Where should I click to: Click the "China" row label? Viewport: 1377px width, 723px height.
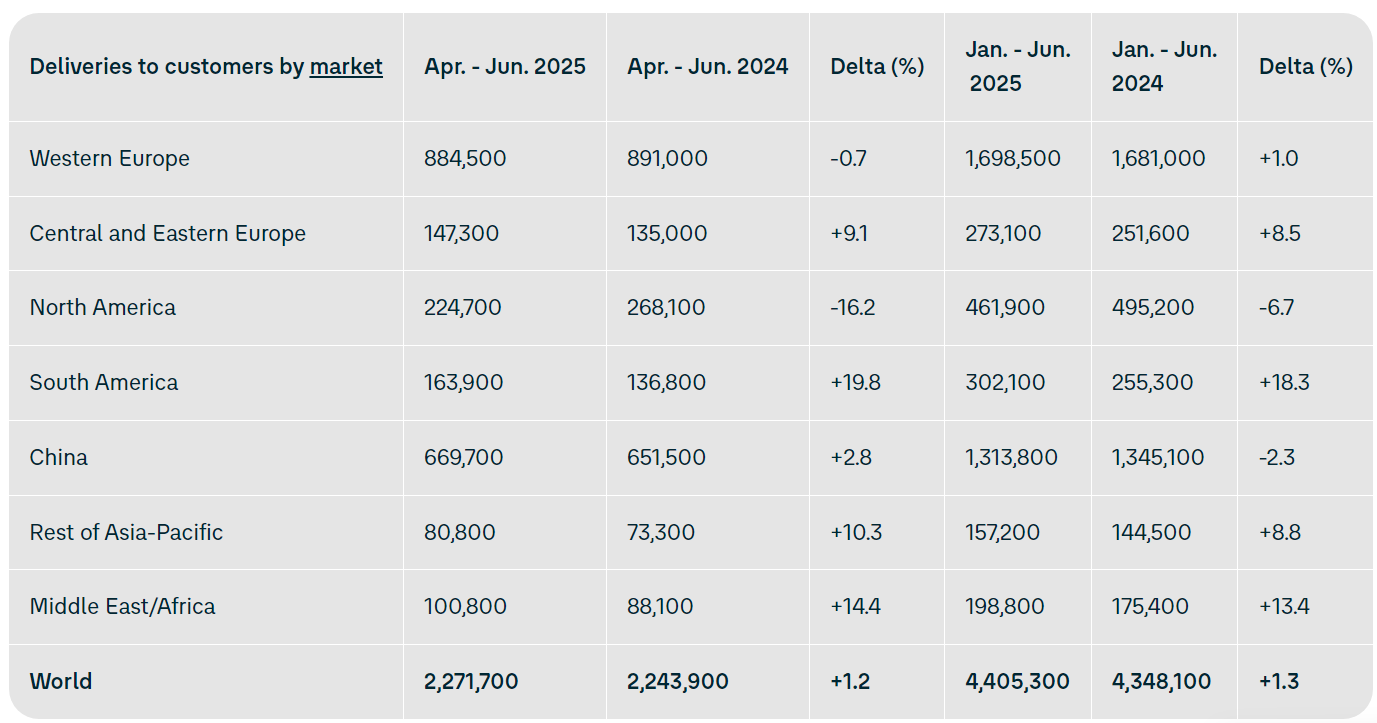(59, 458)
